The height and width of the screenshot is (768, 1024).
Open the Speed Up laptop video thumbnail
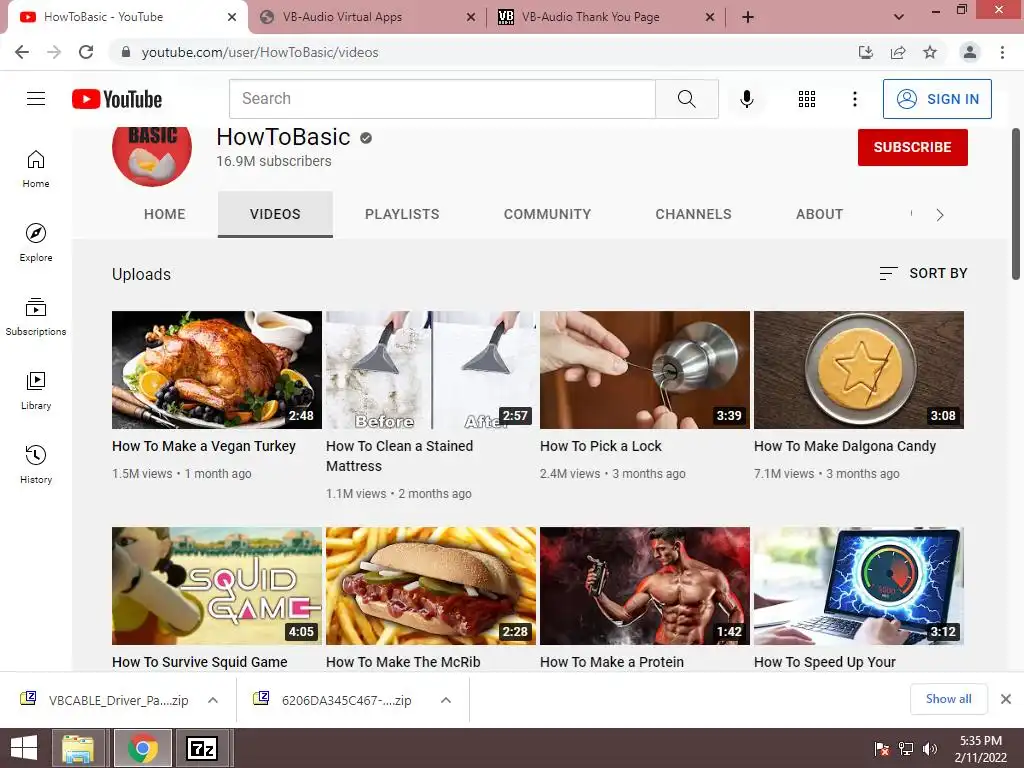pyautogui.click(x=859, y=586)
